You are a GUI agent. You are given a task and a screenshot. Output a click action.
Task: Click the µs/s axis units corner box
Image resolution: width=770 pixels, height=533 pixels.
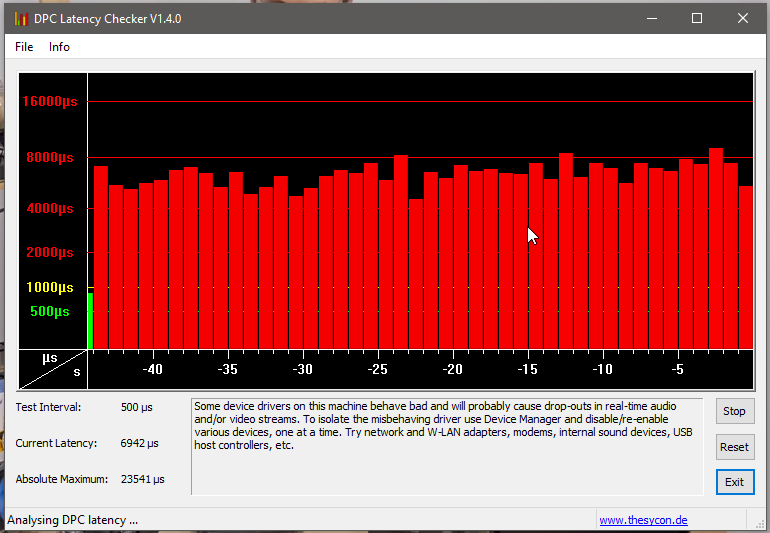[x=53, y=369]
